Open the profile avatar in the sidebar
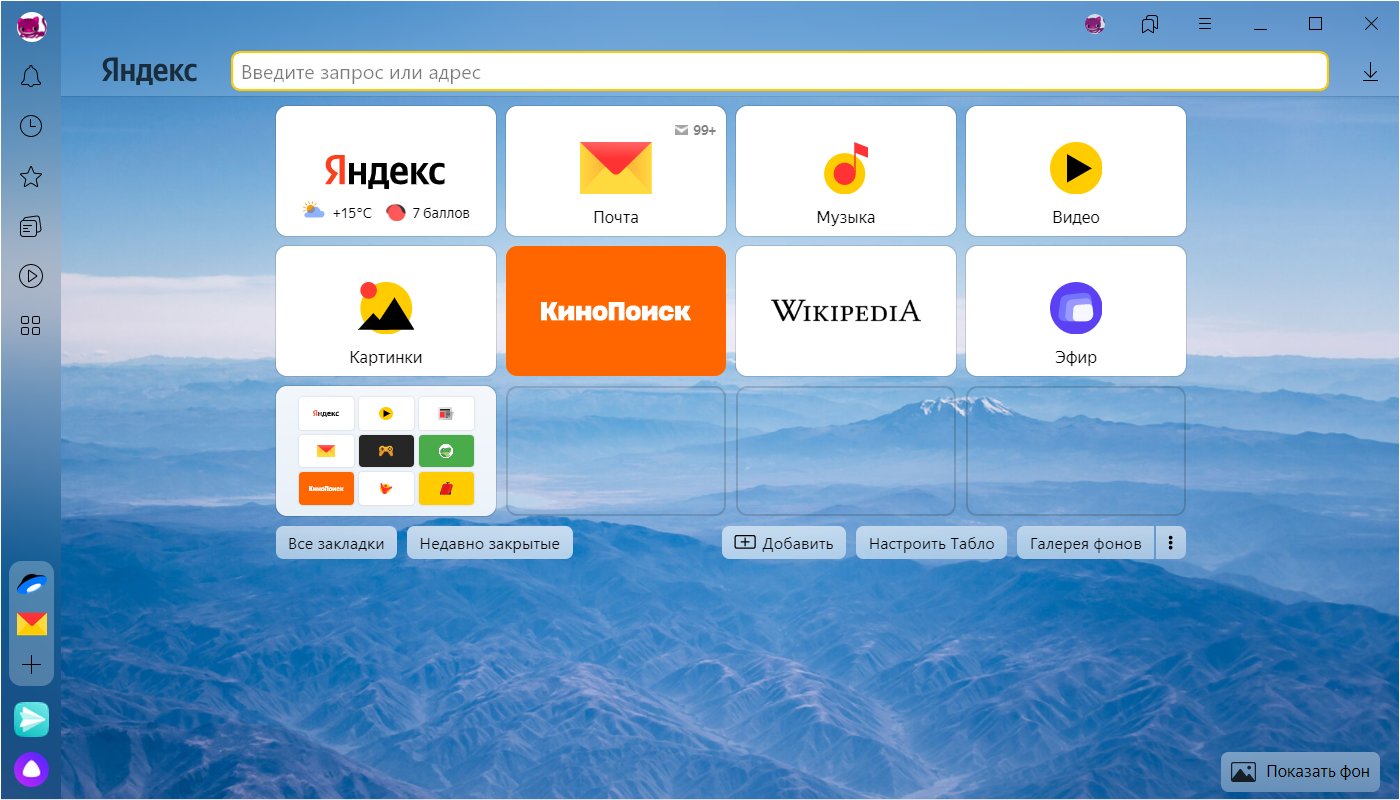This screenshot has width=1400, height=800. click(32, 27)
